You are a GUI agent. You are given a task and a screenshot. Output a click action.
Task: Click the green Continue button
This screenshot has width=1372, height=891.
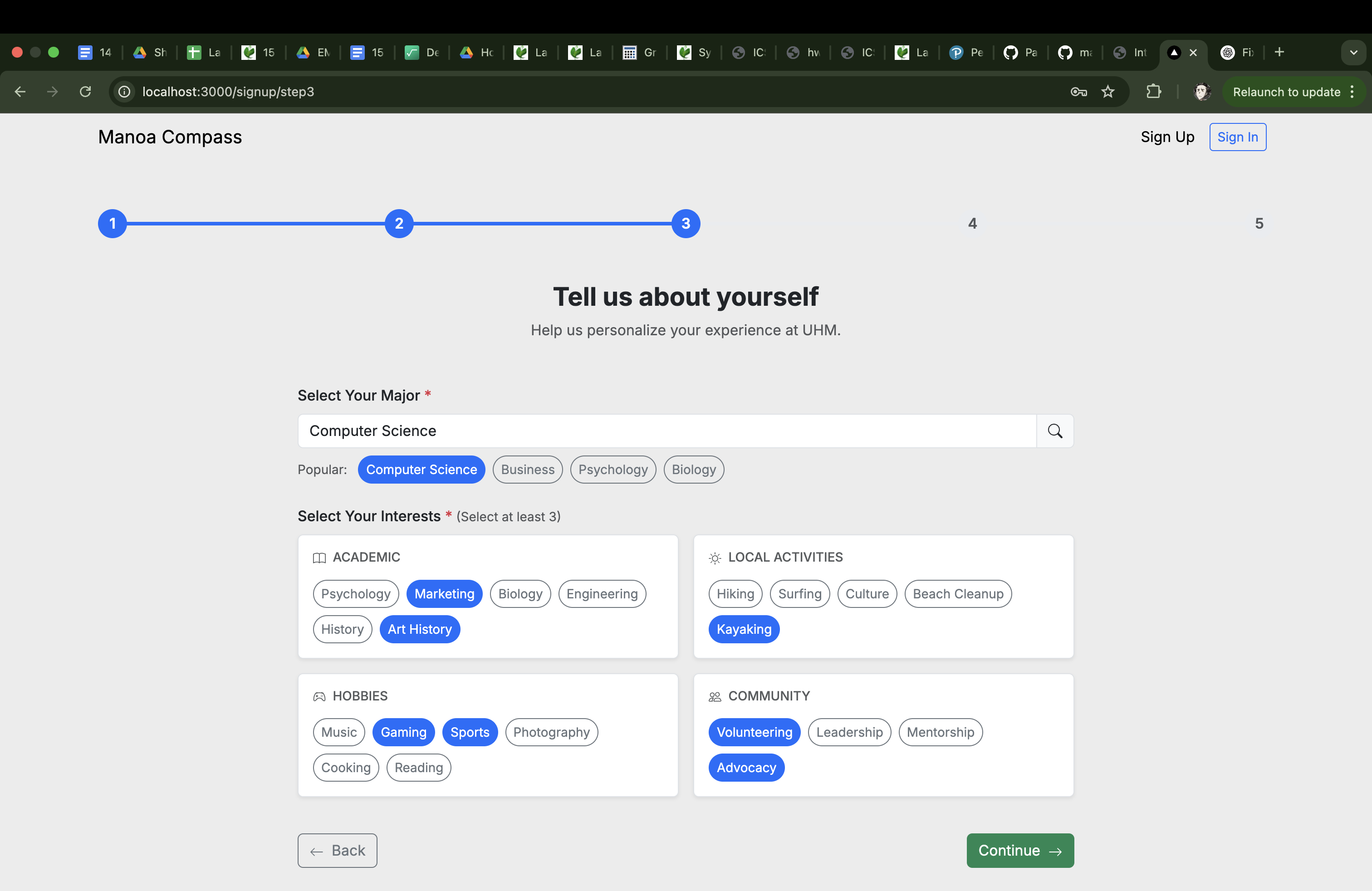1020,850
